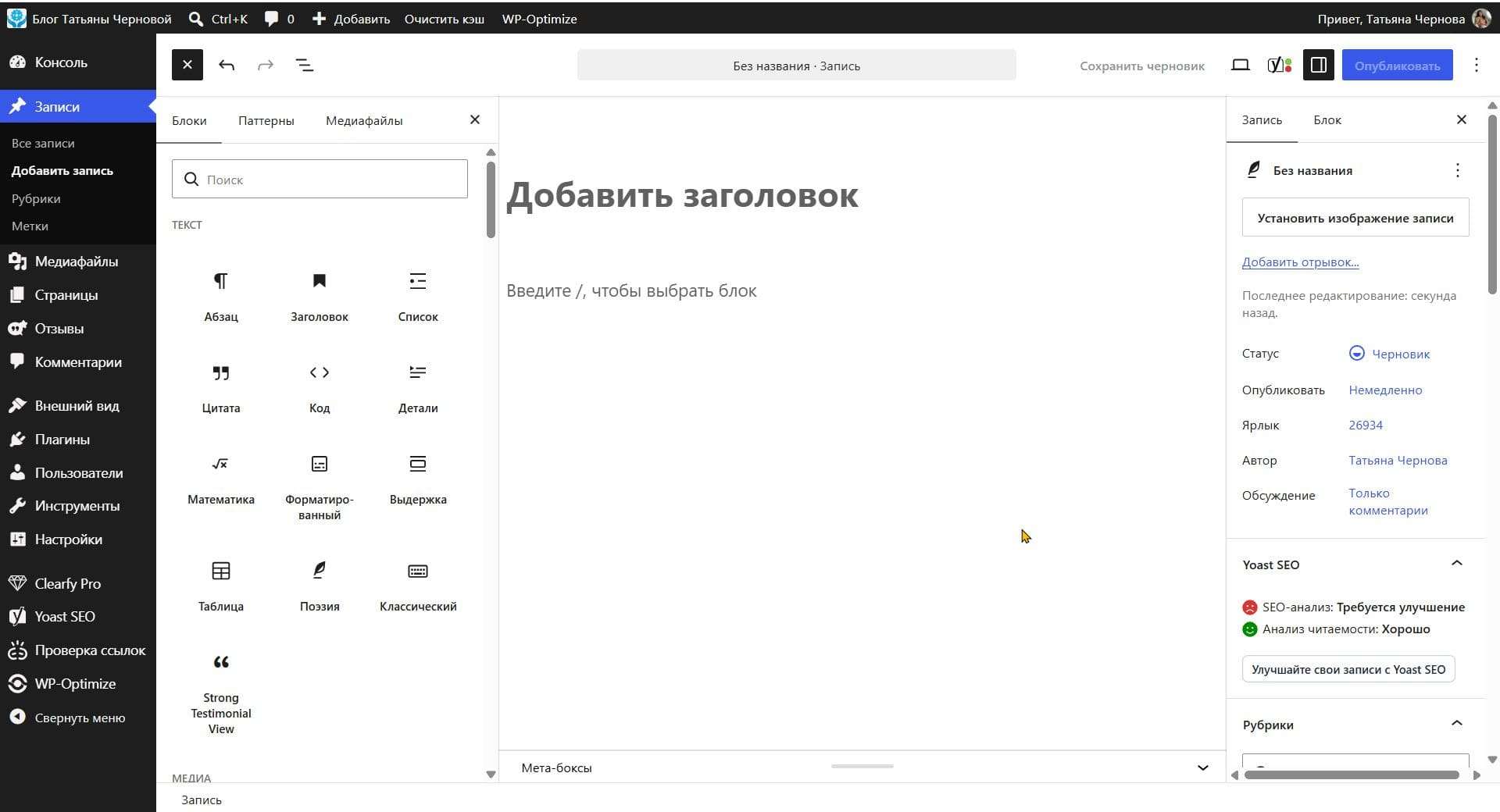Open the Yoast SEO toolbar icon
This screenshot has height=812, width=1500.
pos(1280,65)
